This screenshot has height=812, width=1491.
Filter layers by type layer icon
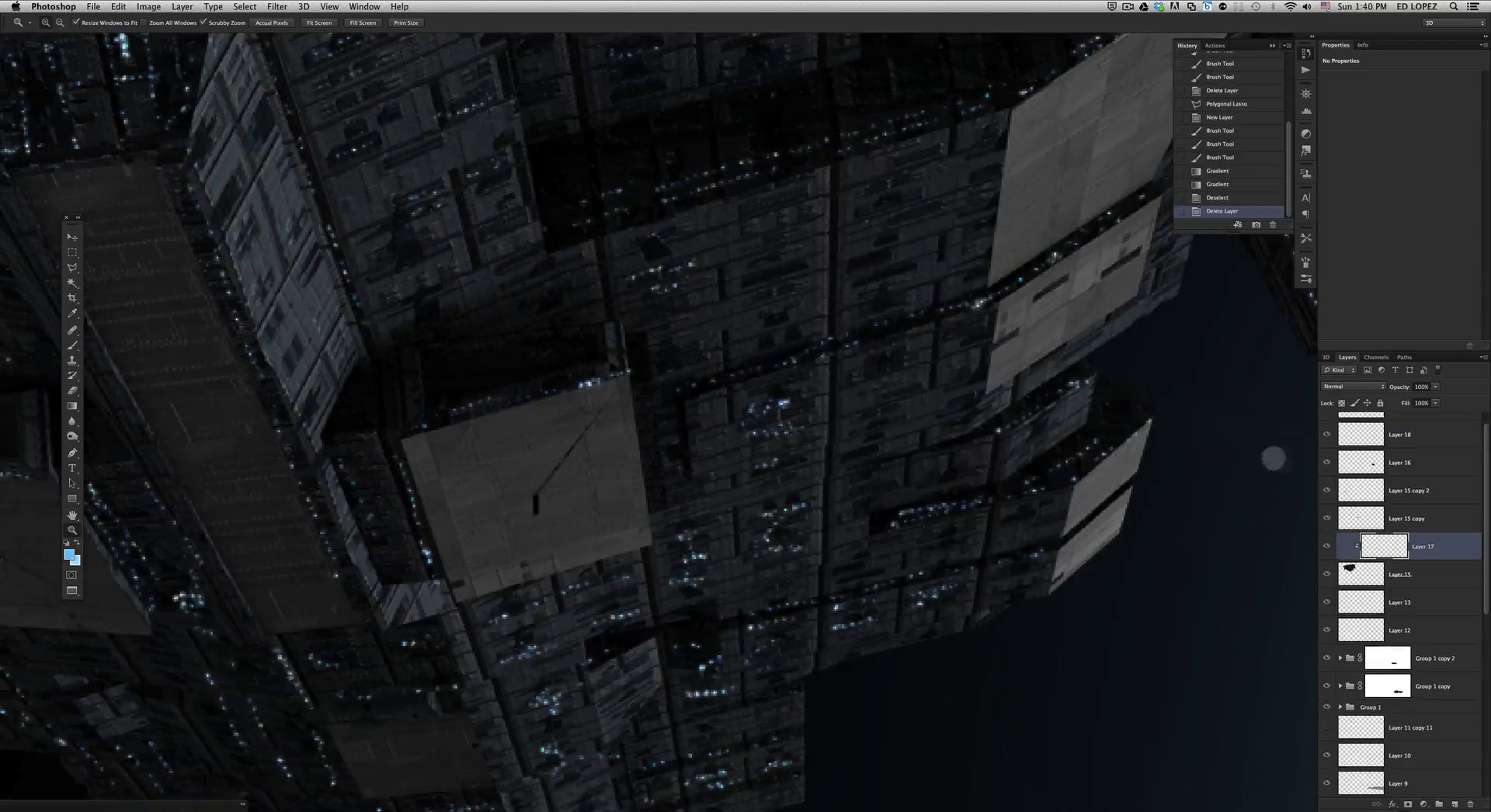click(x=1395, y=370)
